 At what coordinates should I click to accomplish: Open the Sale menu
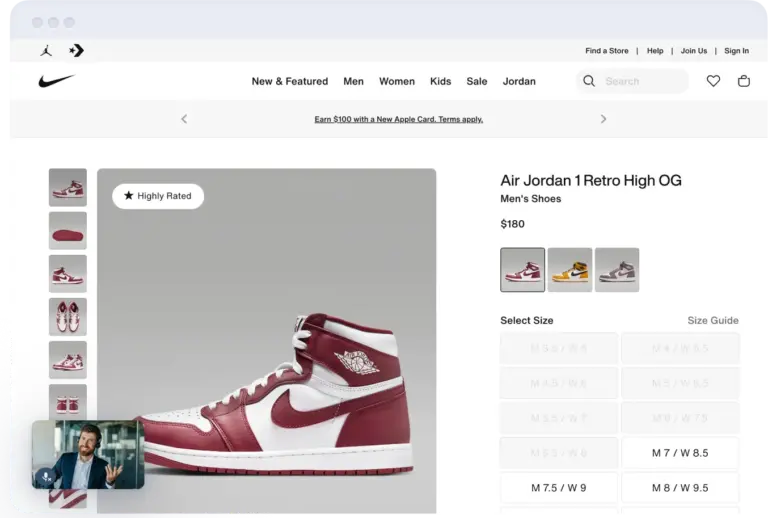pos(477,81)
